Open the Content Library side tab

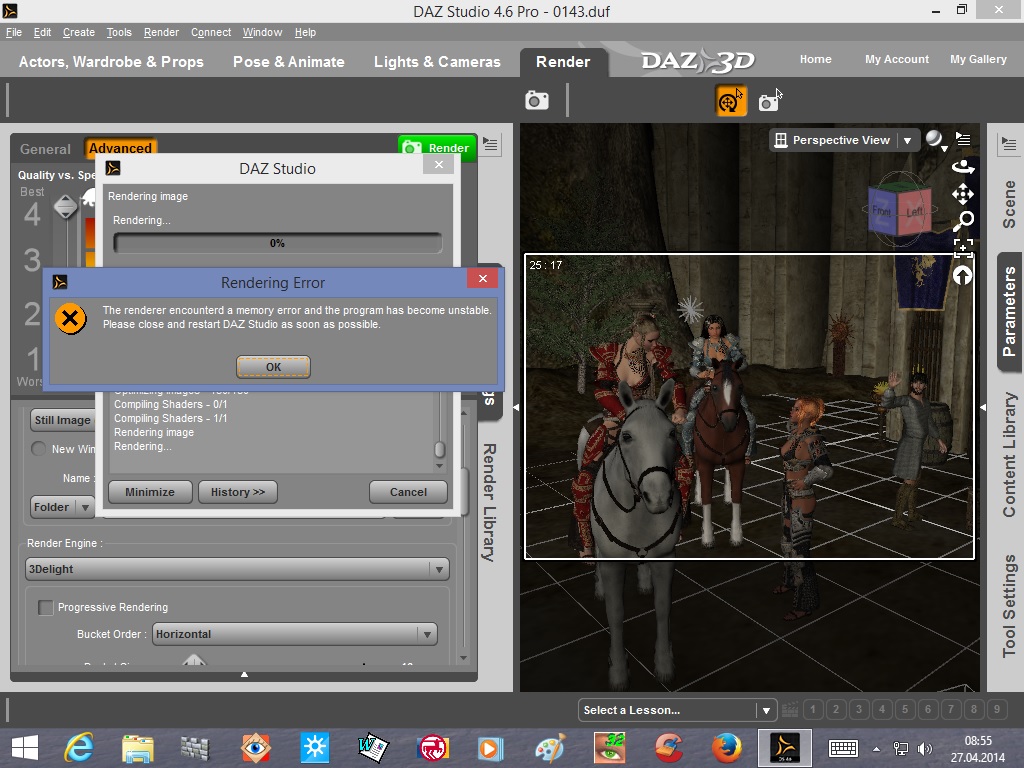click(1010, 455)
